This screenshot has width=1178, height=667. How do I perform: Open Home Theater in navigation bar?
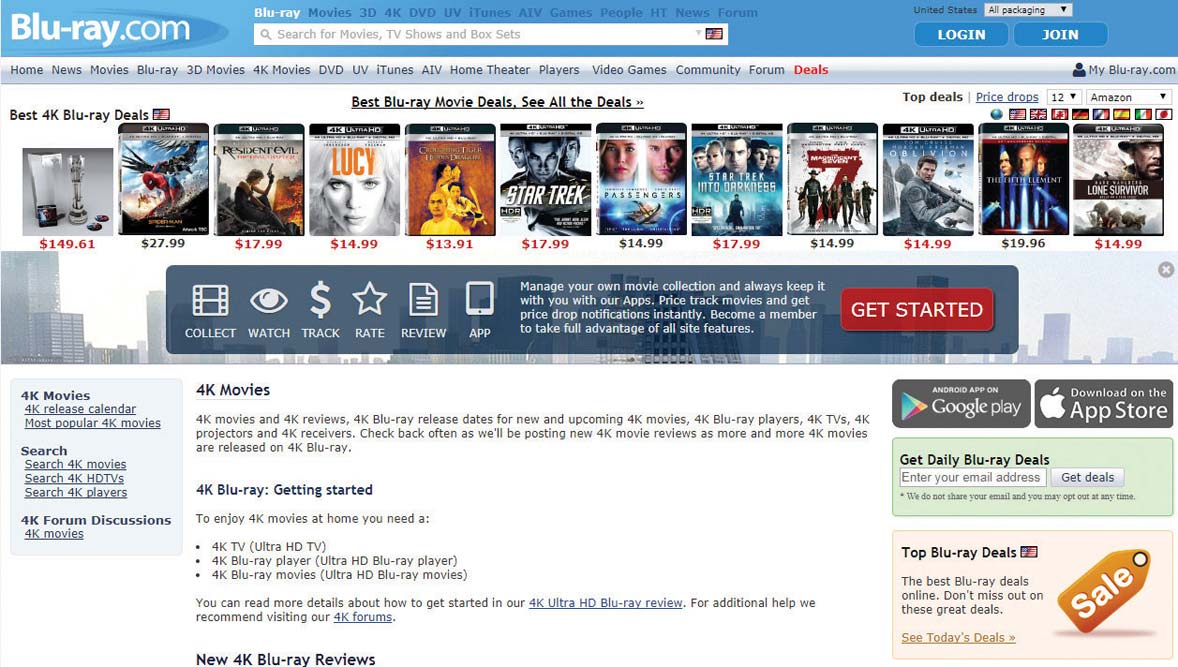(490, 70)
